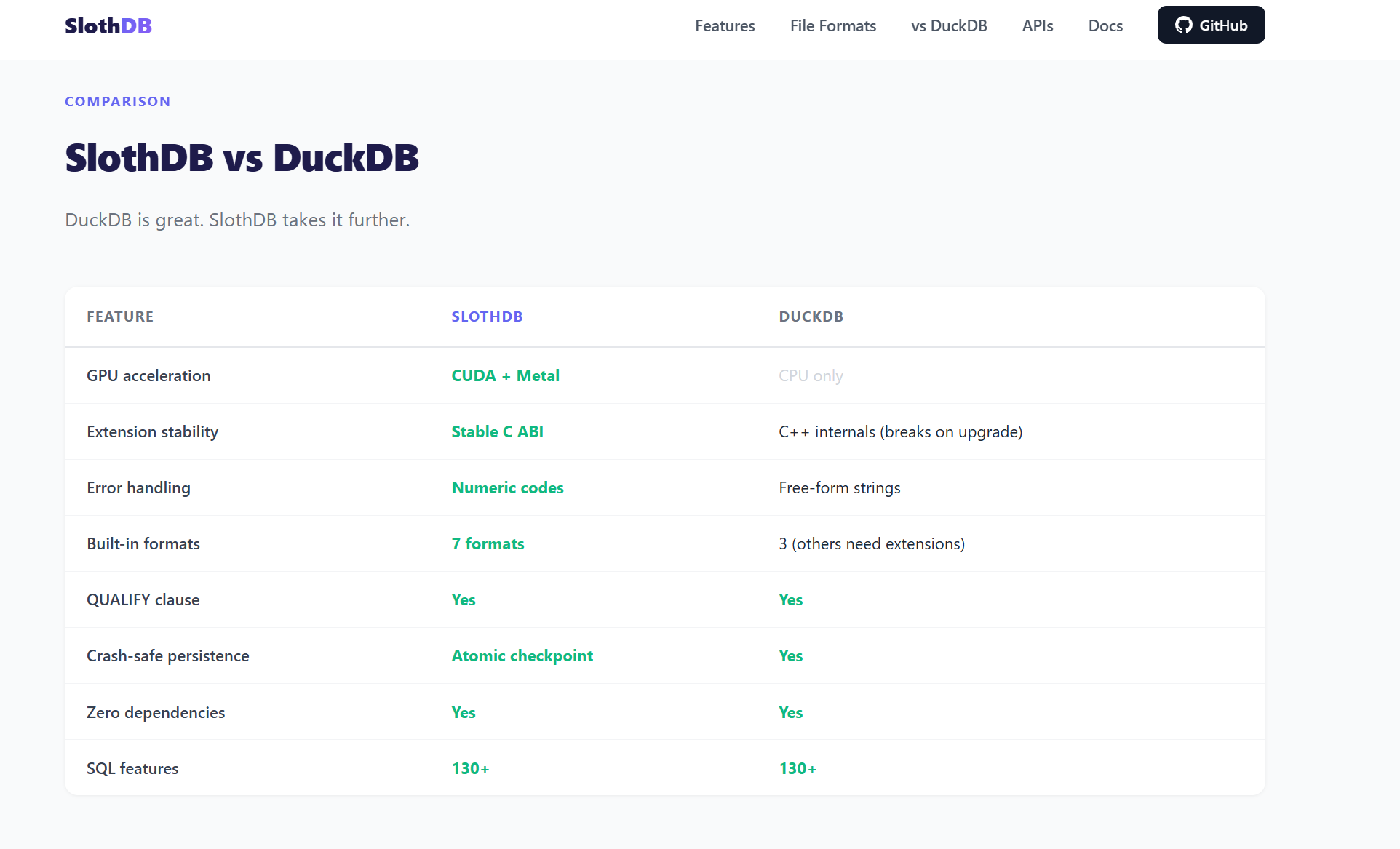
Task: Select the vs DuckDB nav item
Action: click(949, 25)
